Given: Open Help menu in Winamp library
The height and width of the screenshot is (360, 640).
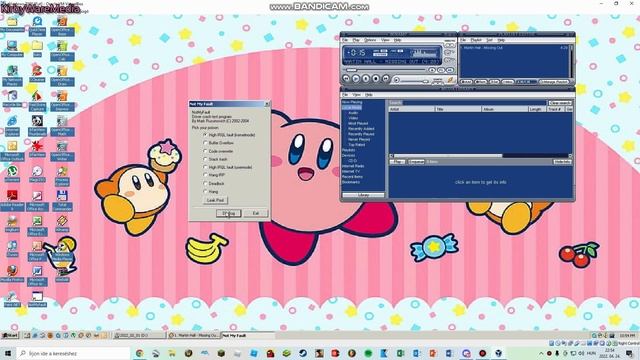Looking at the screenshot, I should pos(369,95).
